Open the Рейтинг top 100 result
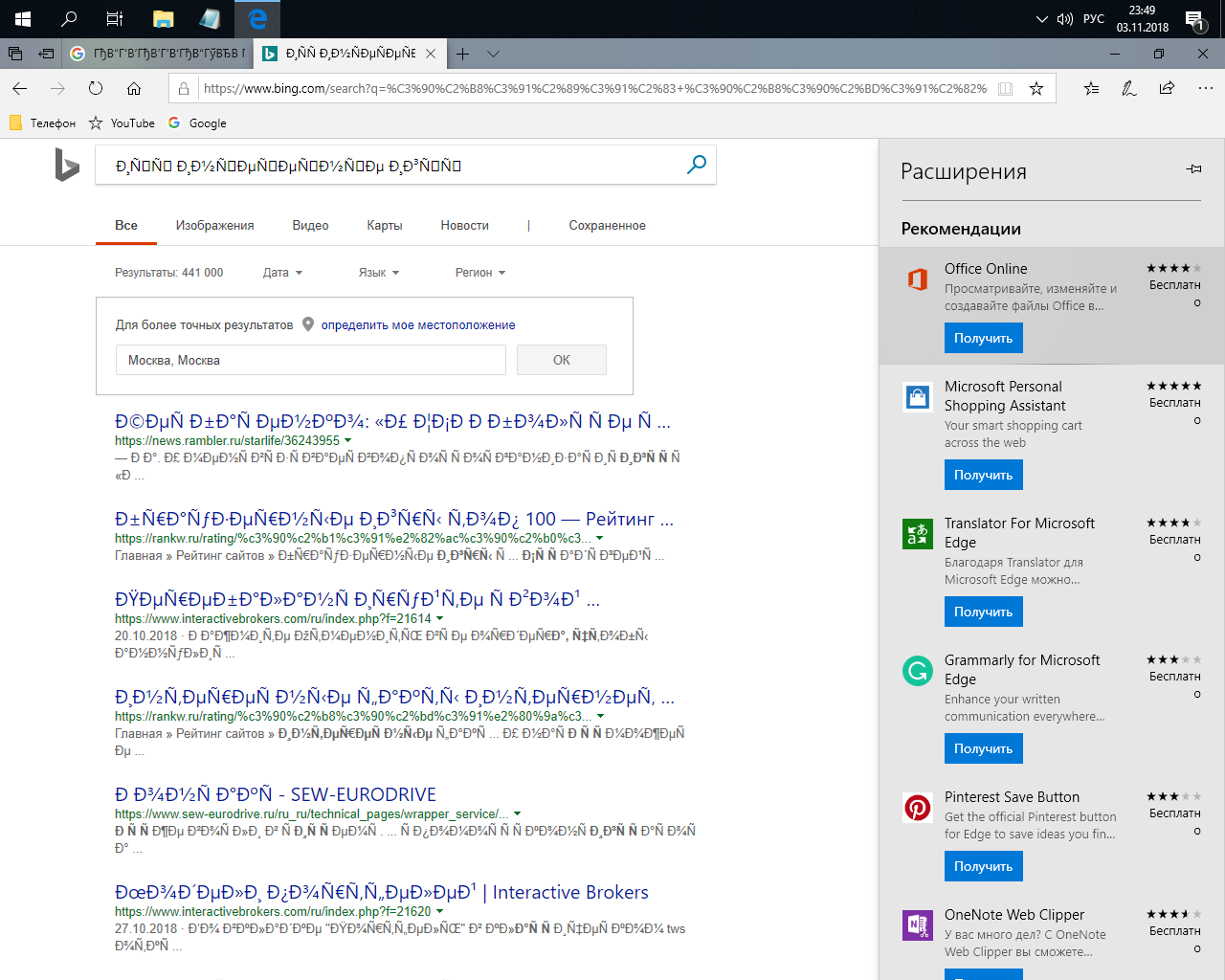 (394, 519)
